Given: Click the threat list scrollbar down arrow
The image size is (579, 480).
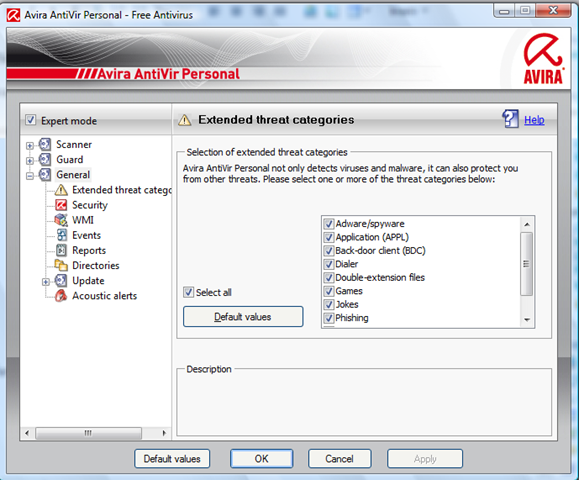Looking at the screenshot, I should tap(527, 320).
